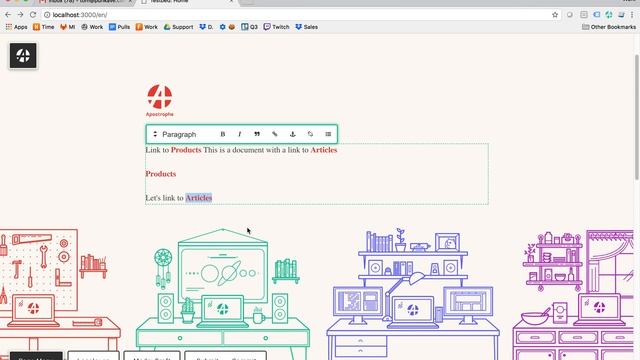
Task: Open the Apps bookmark shortcut
Action: click(x=16, y=27)
